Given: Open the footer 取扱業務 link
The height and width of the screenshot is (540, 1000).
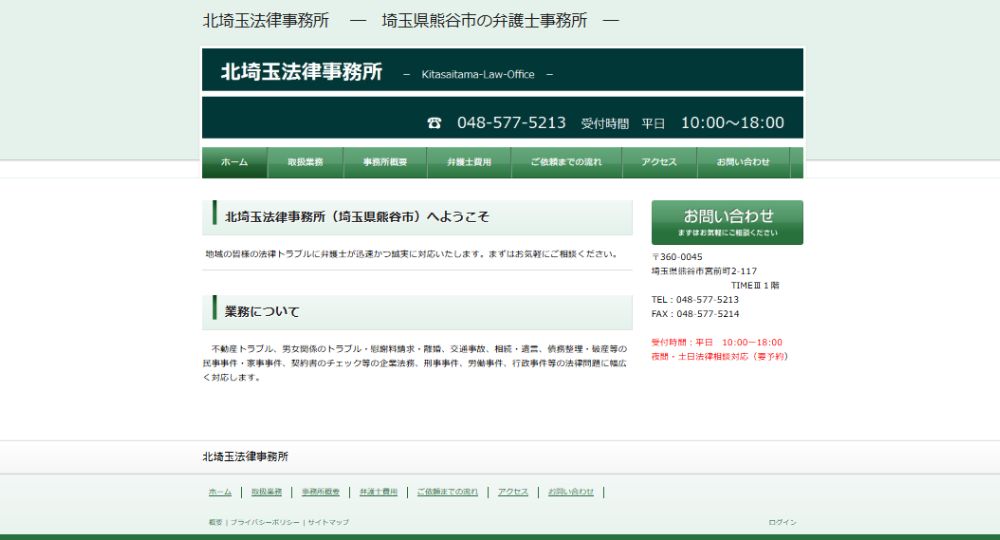Looking at the screenshot, I should point(266,492).
